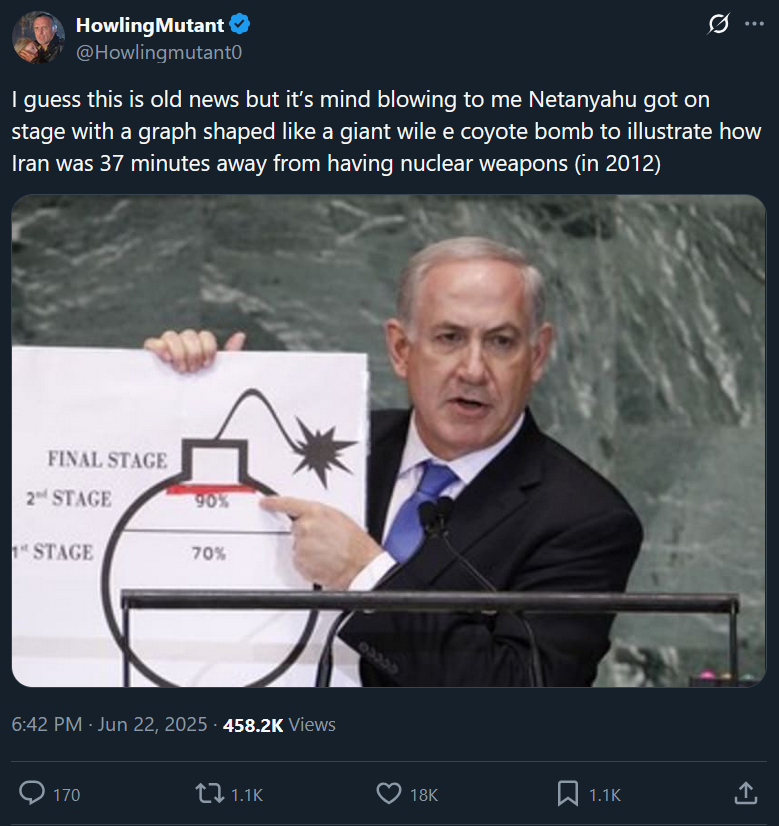Screen dimensions: 779x826
Task: Open the attached bomb diagram photo
Action: pos(389,441)
